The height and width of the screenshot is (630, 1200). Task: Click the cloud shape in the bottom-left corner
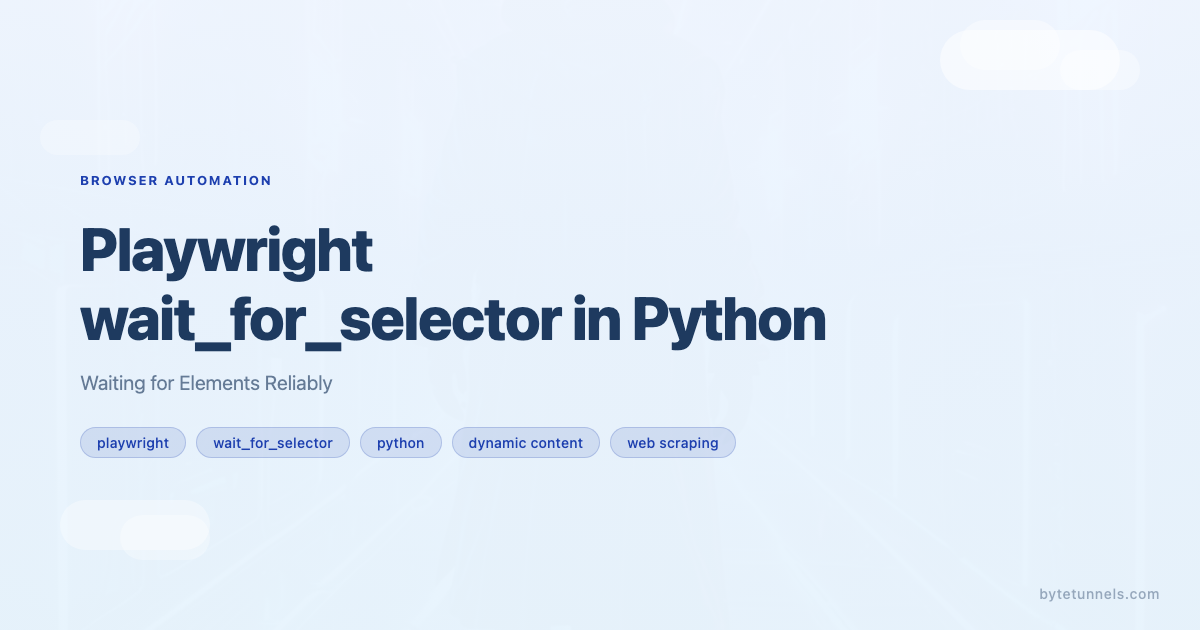pos(134,526)
